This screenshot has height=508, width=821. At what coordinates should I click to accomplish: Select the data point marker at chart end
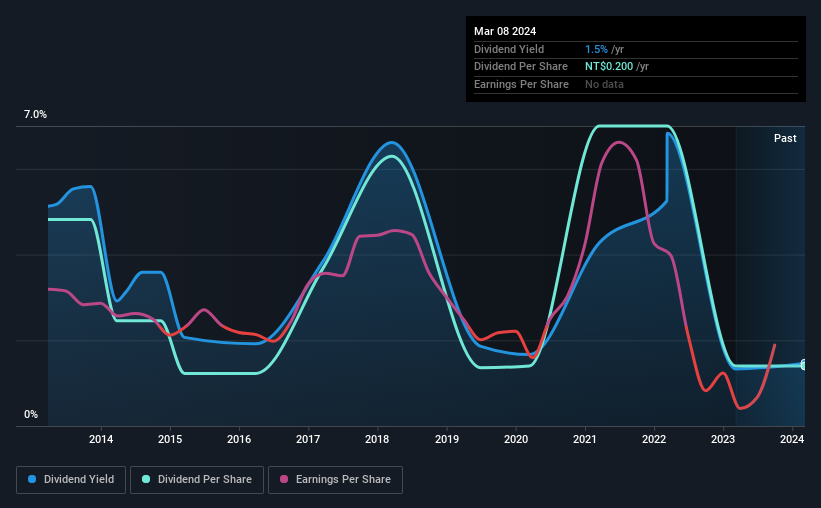[804, 365]
